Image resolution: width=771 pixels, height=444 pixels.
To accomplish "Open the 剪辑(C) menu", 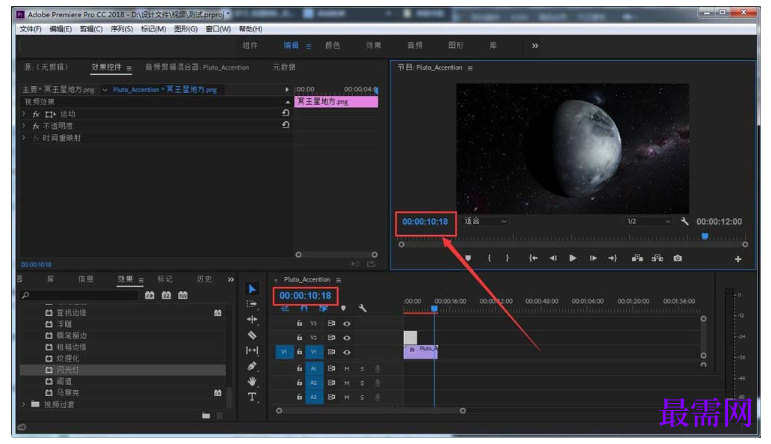I will [x=91, y=29].
